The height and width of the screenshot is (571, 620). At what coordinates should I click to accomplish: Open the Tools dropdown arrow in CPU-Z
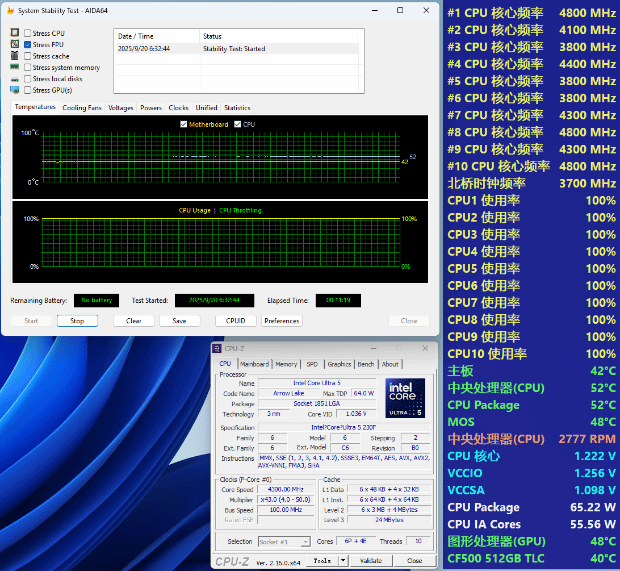343,560
